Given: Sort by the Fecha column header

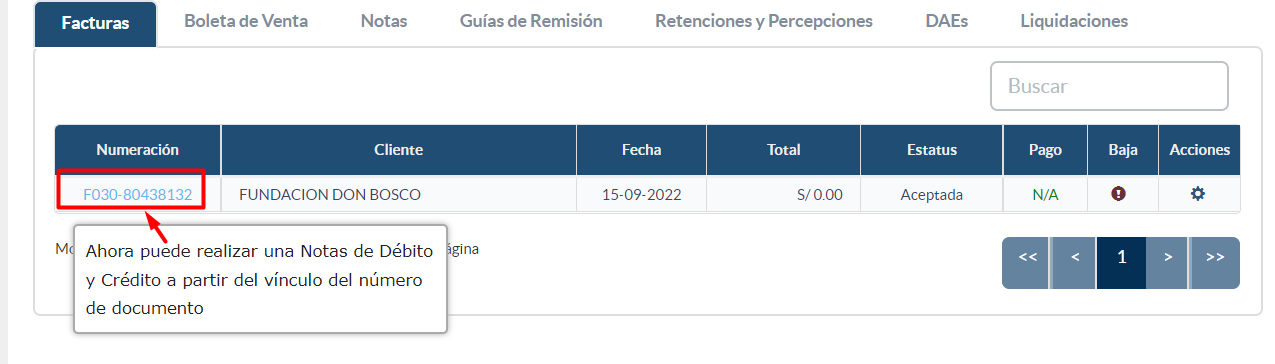Looking at the screenshot, I should [x=642, y=150].
